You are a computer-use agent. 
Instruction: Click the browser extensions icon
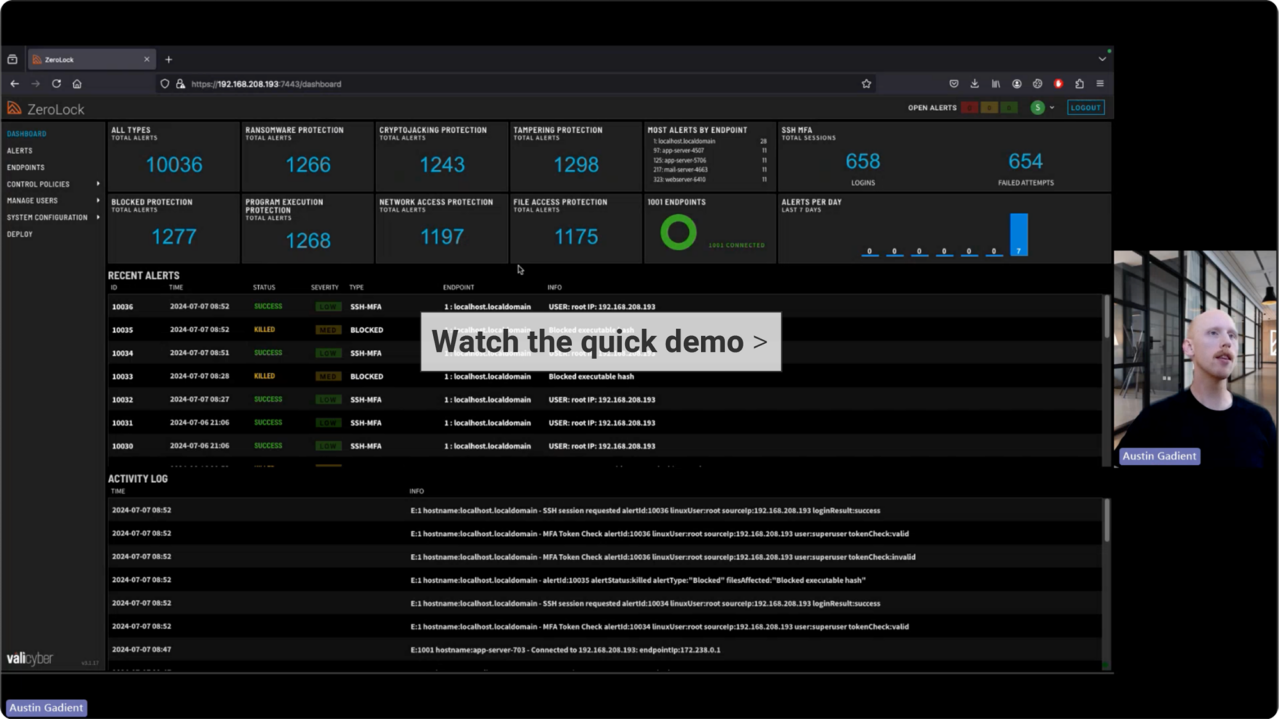pos(1080,84)
